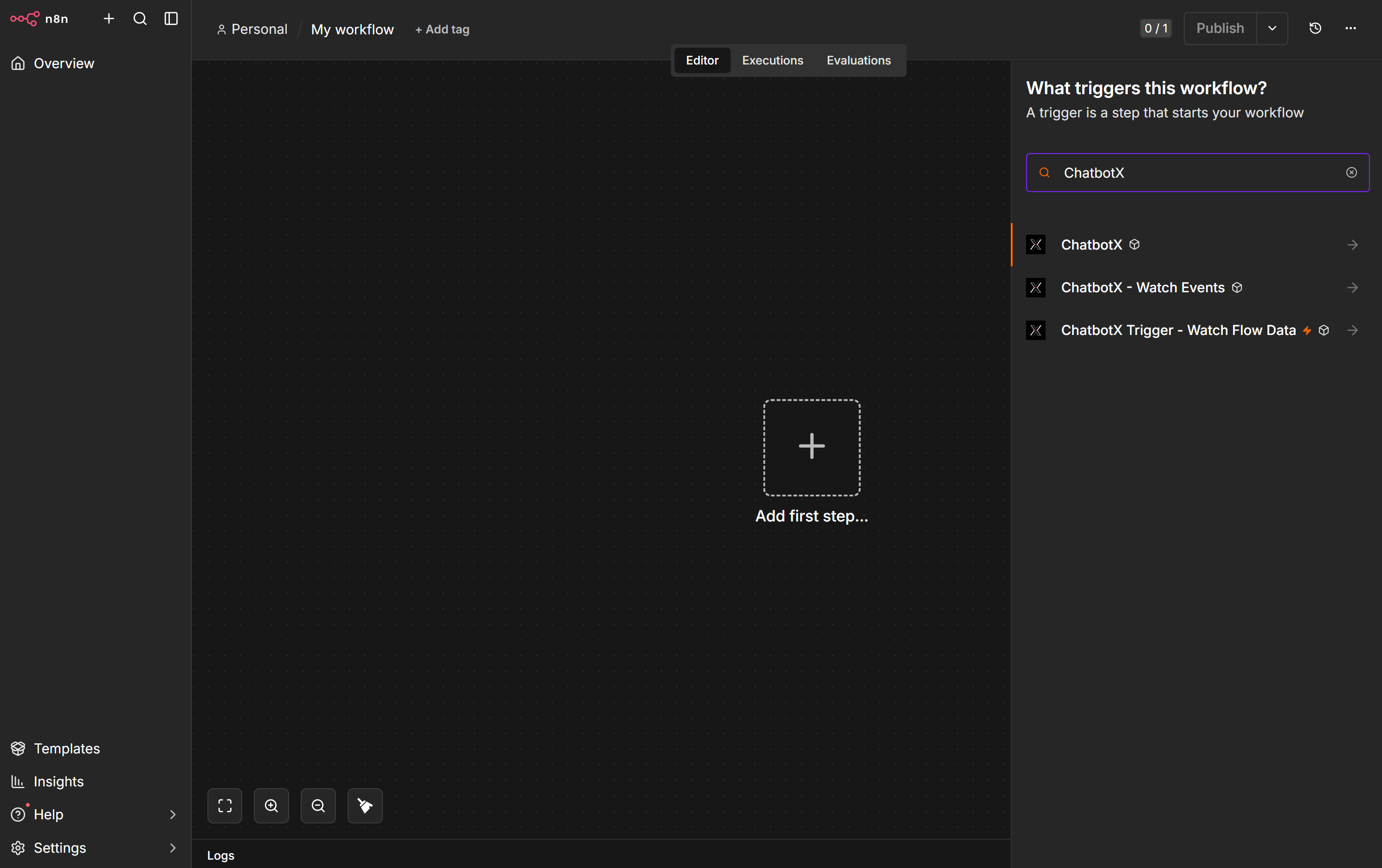Open Insights in the sidebar

95,781
